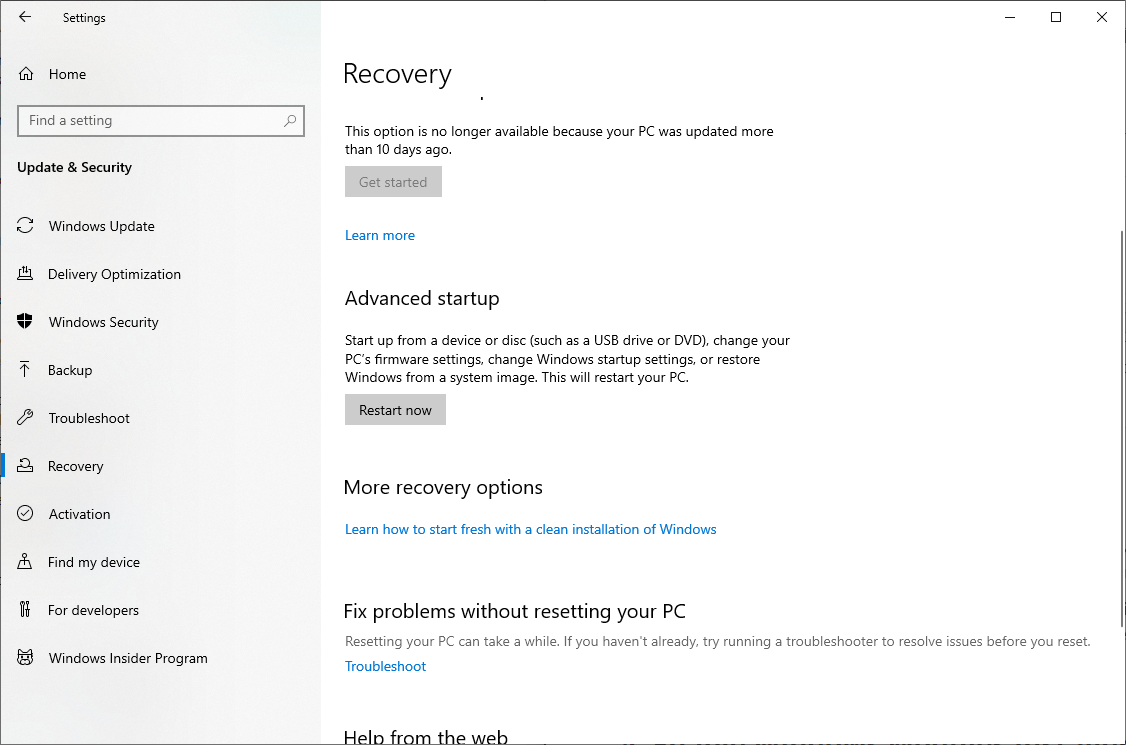
Task: Select the Windows Update sidebar icon
Action: pos(25,226)
